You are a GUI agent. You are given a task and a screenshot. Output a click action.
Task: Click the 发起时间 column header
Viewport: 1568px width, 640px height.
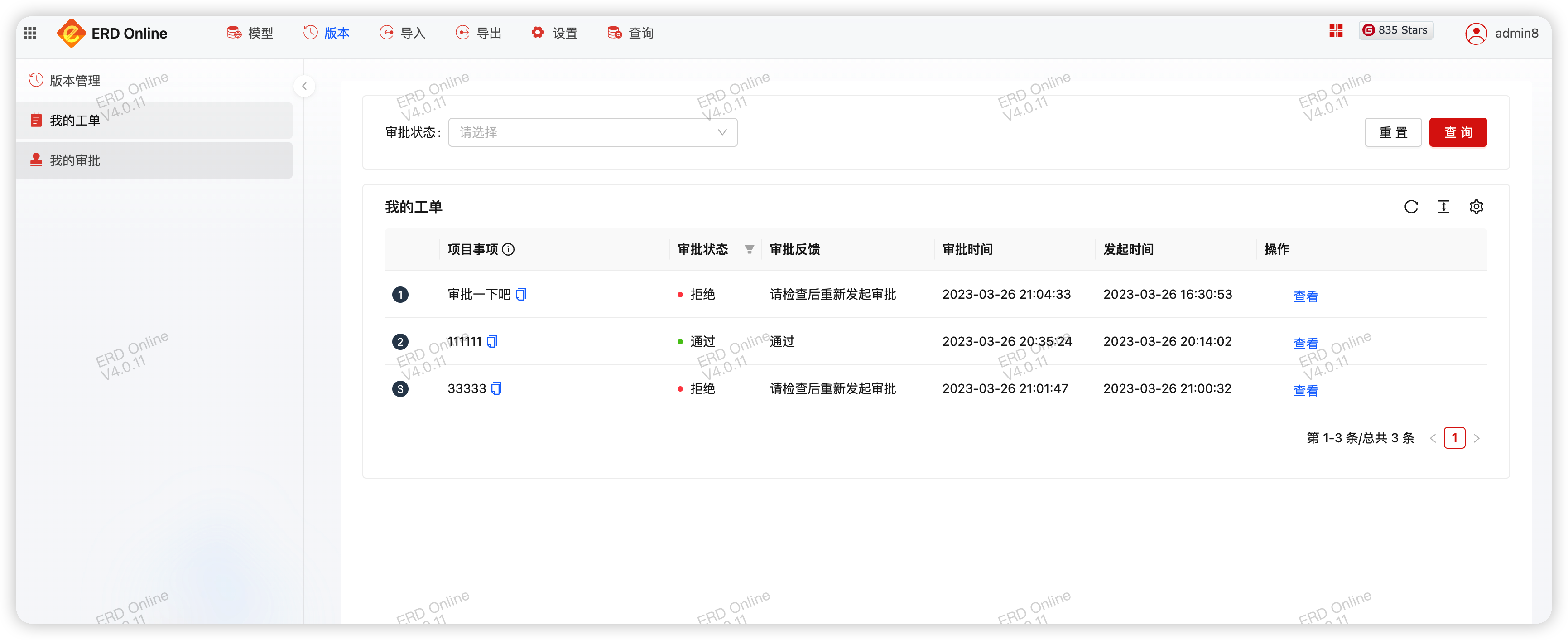1129,250
